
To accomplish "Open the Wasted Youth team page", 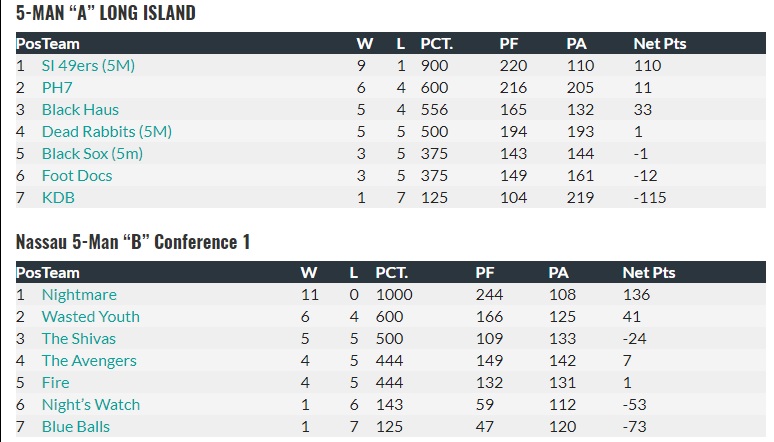I will coord(90,316).
